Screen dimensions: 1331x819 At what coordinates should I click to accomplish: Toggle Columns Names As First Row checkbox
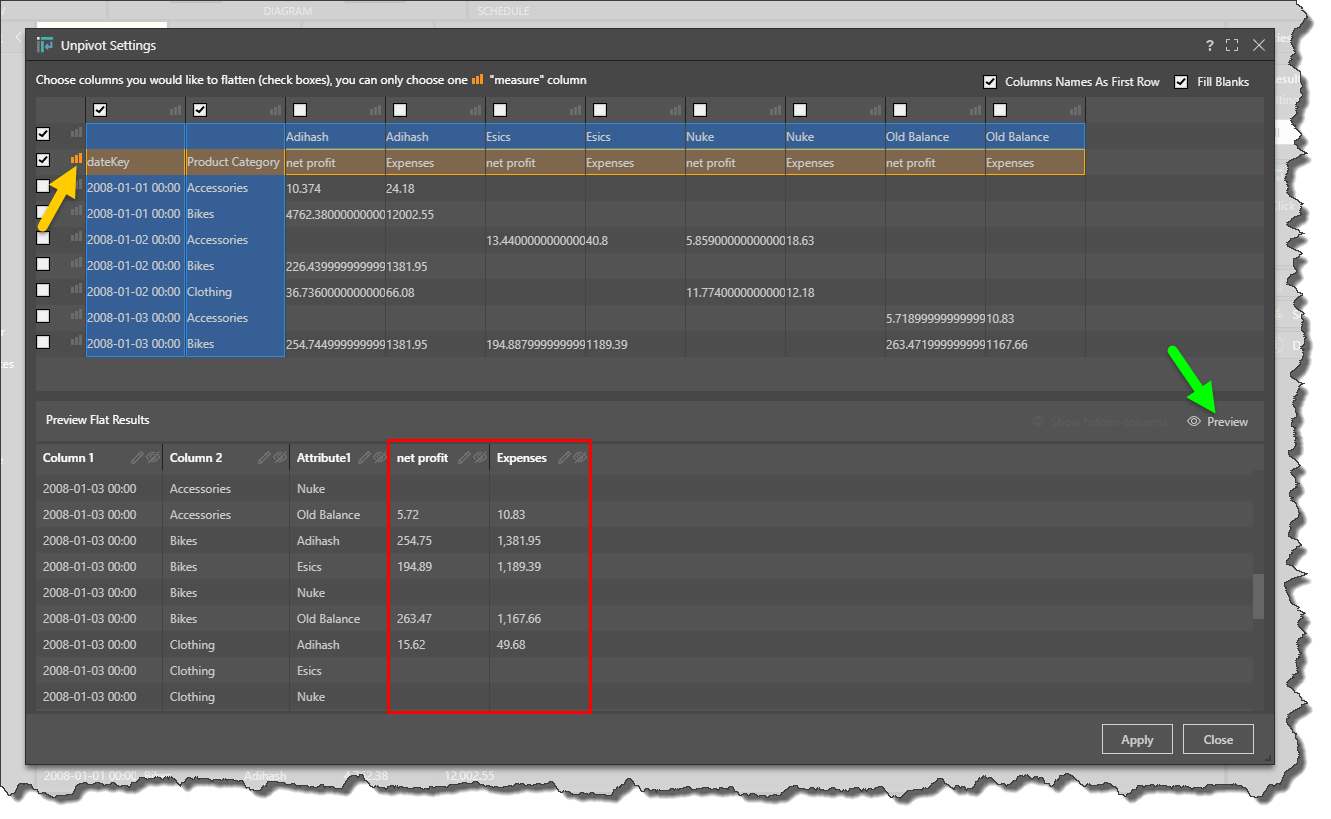pos(990,82)
